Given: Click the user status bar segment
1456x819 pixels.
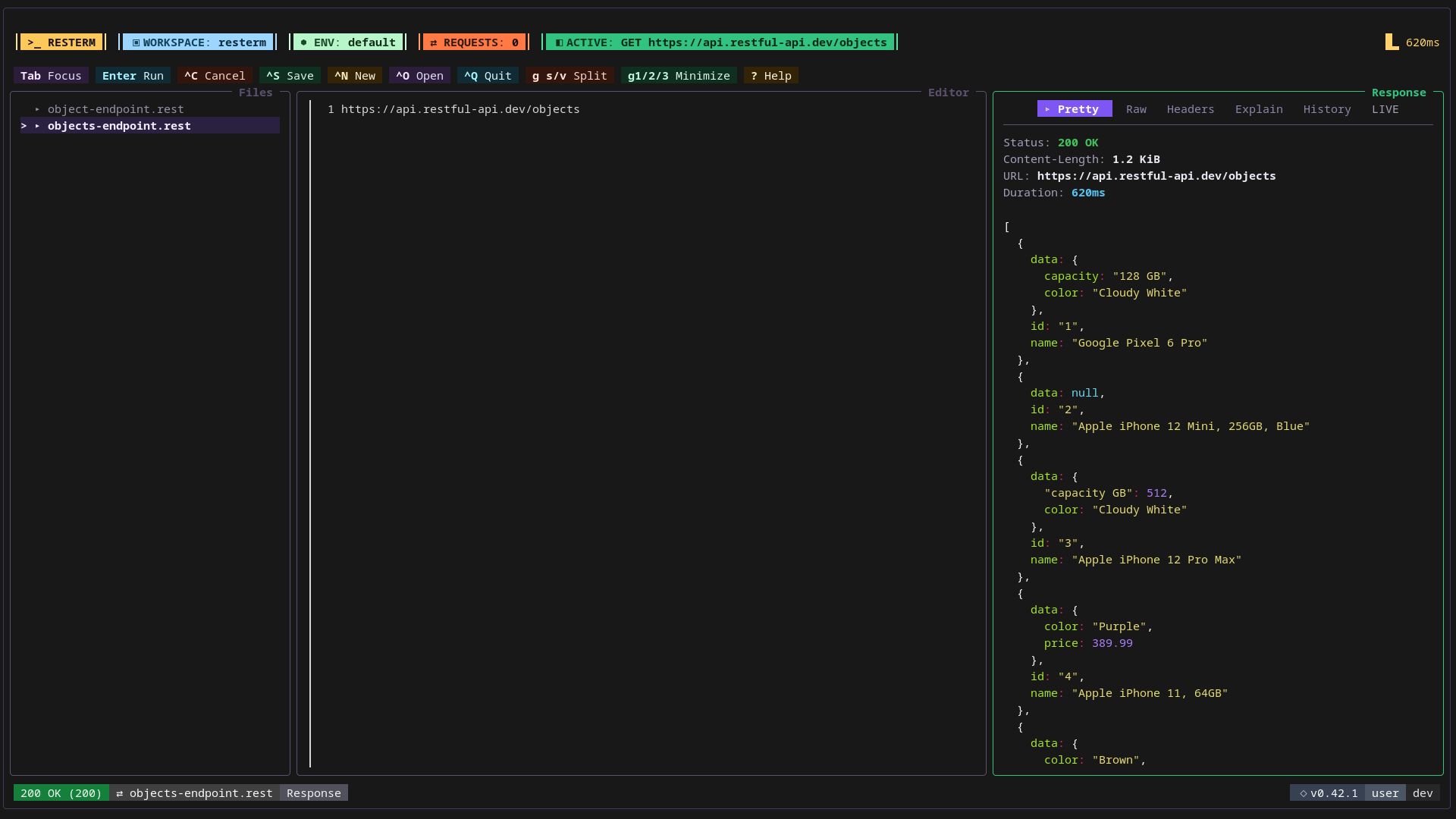Looking at the screenshot, I should [1385, 793].
